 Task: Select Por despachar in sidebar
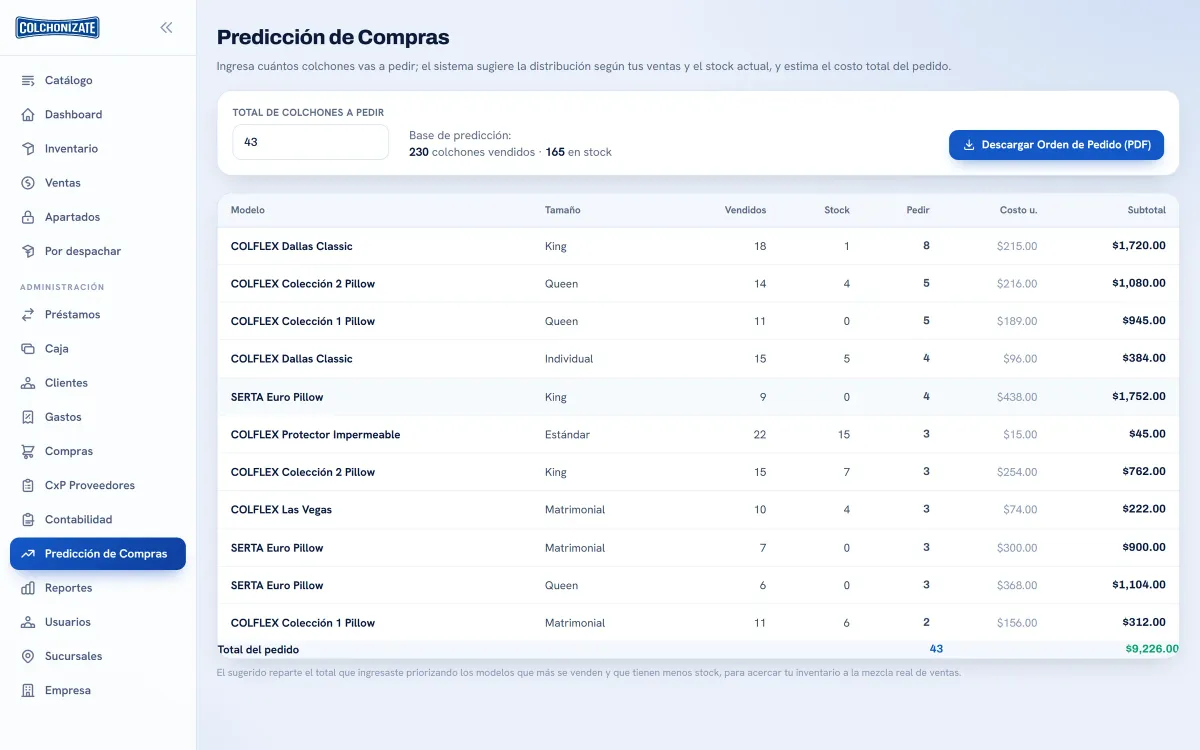[x=98, y=251]
